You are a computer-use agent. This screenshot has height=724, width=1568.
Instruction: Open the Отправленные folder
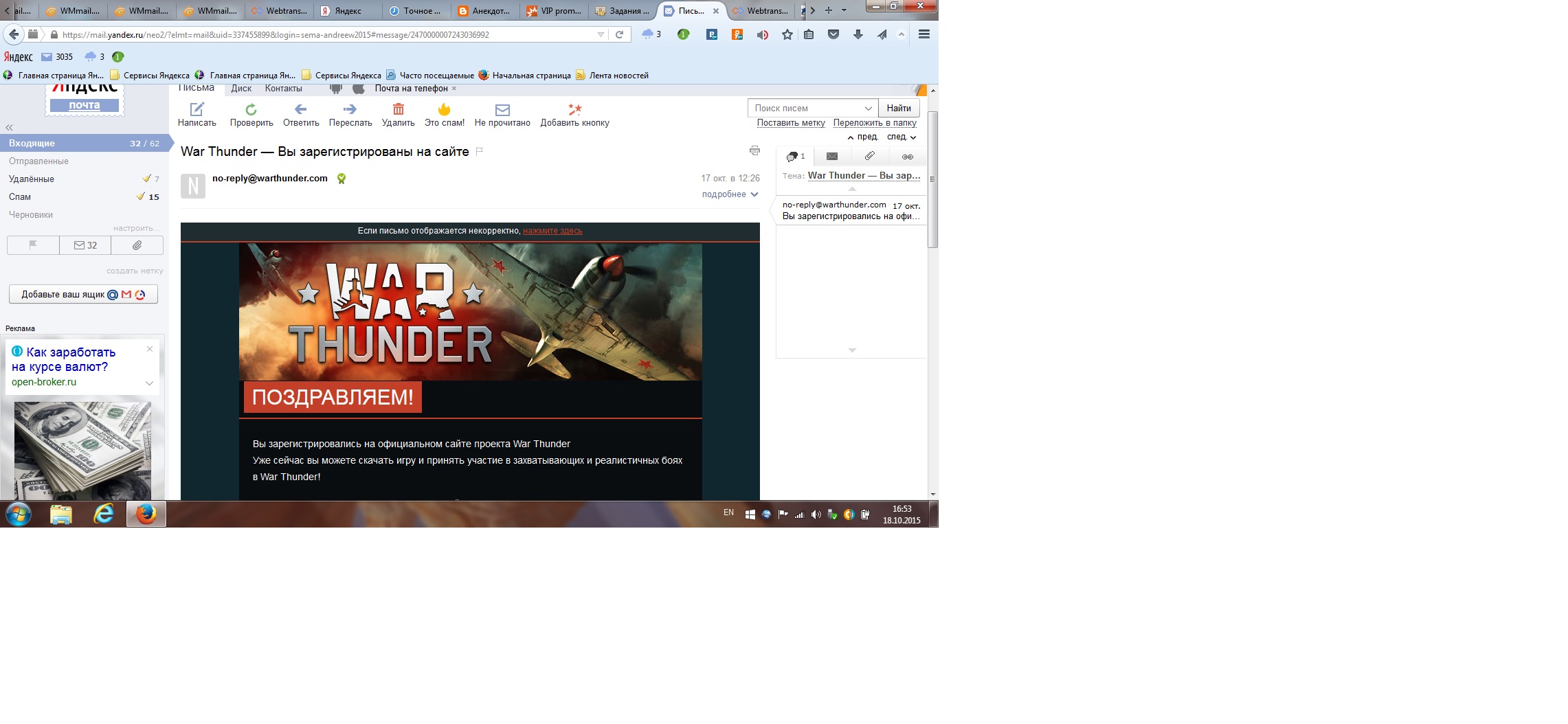pyautogui.click(x=38, y=161)
